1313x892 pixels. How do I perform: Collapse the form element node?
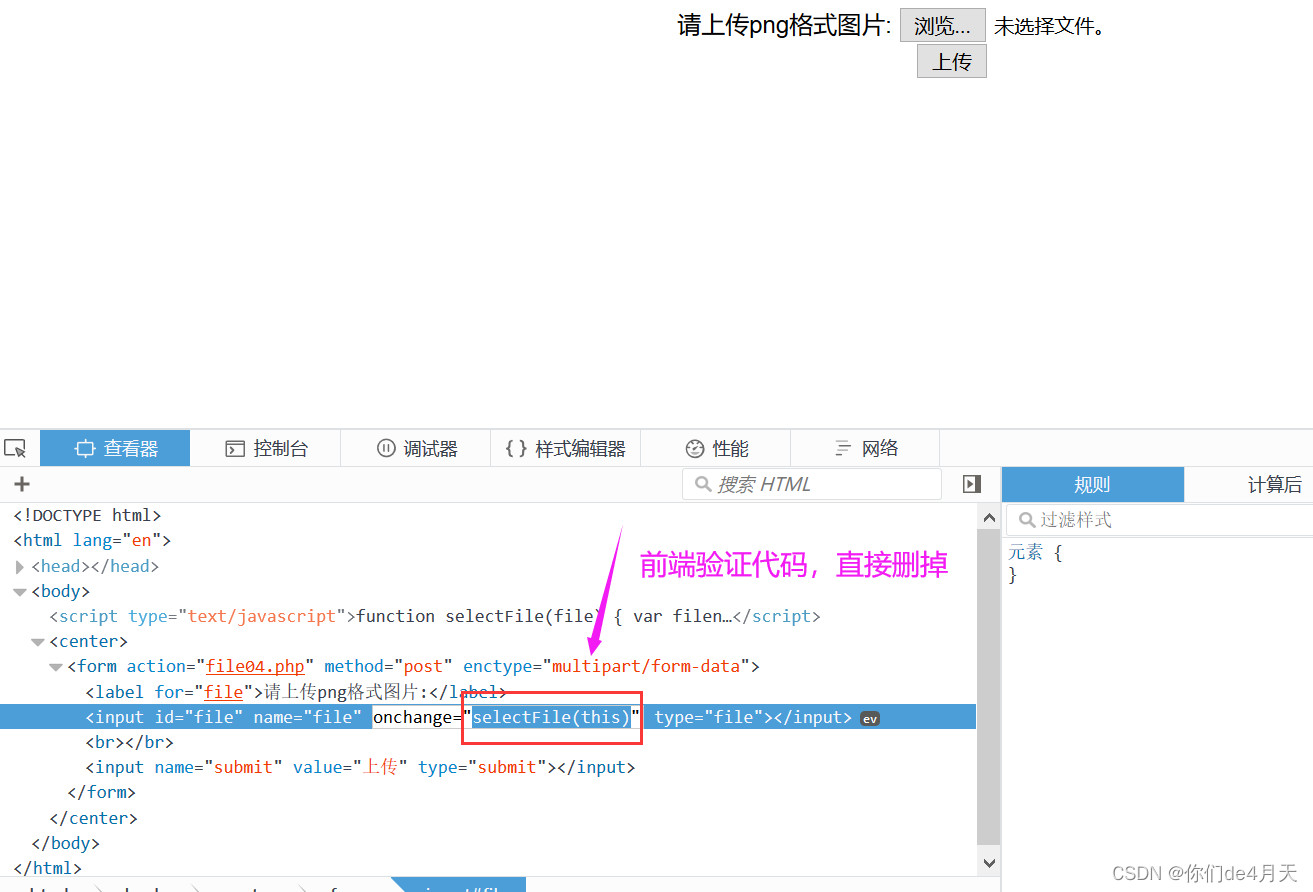pyautogui.click(x=56, y=666)
